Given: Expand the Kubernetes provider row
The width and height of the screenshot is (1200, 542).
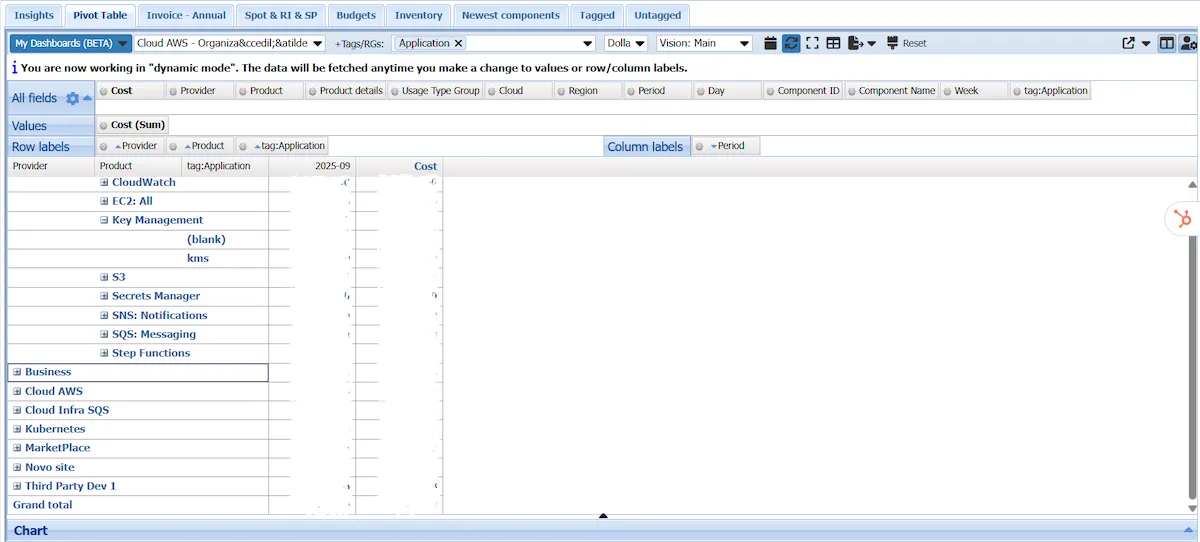Looking at the screenshot, I should tap(17, 429).
